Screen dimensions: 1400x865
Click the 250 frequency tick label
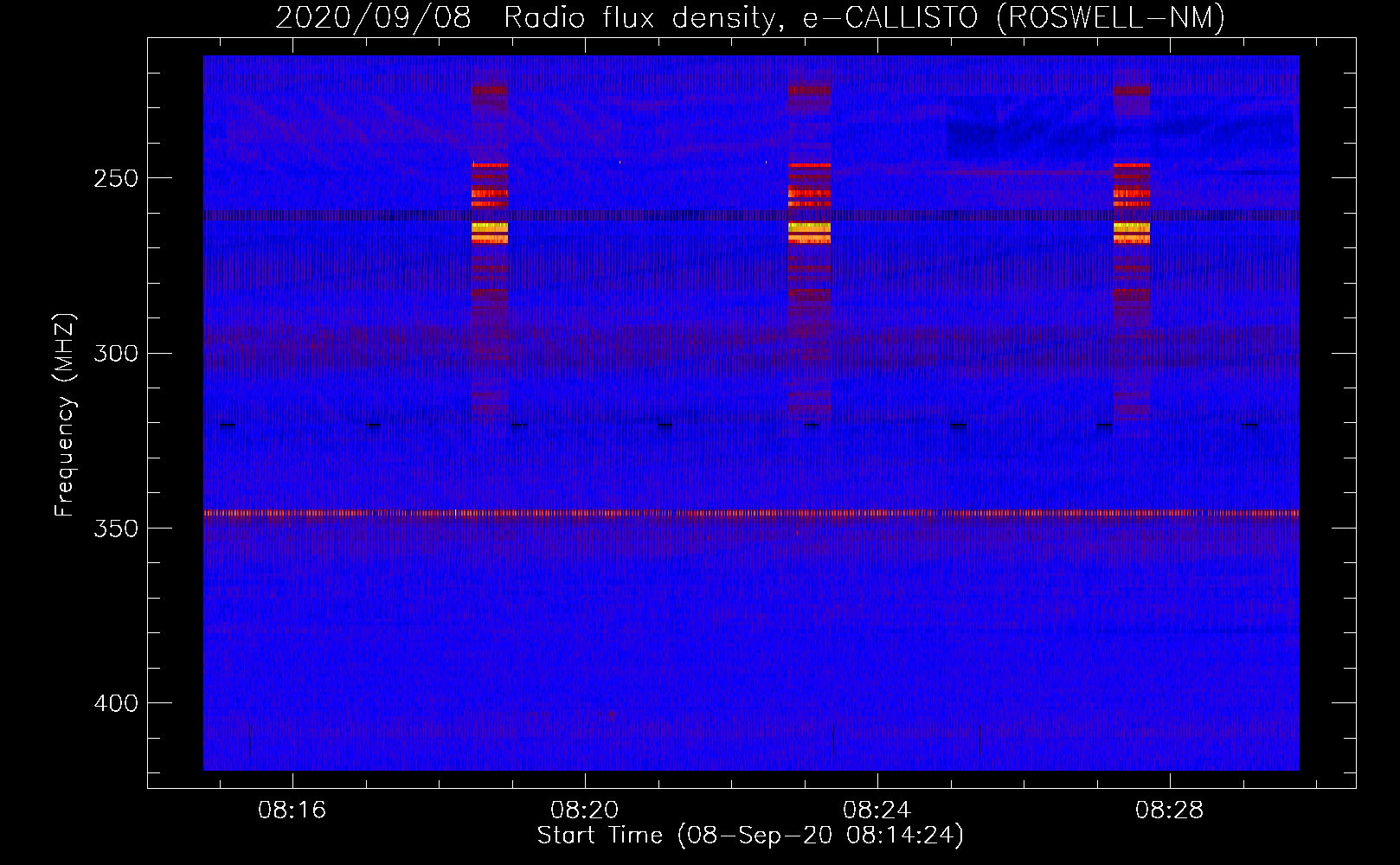(116, 178)
